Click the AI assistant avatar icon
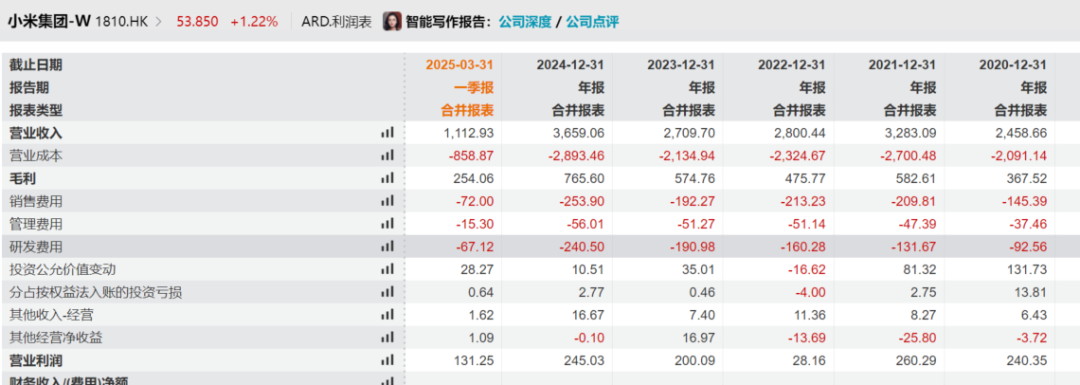Viewport: 1080px width, 385px height. (392, 21)
